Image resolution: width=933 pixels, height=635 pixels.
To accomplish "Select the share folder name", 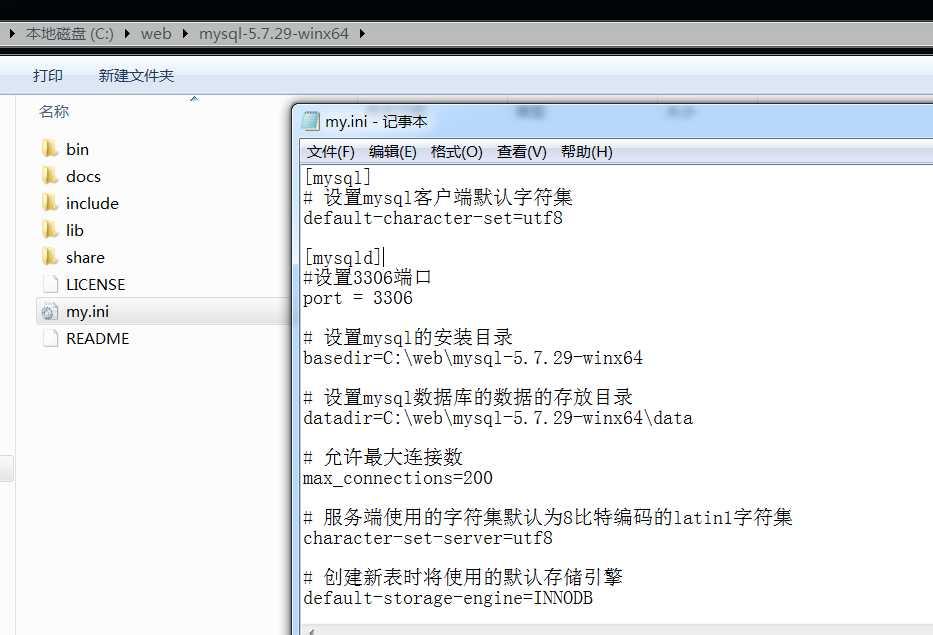I will point(85,257).
